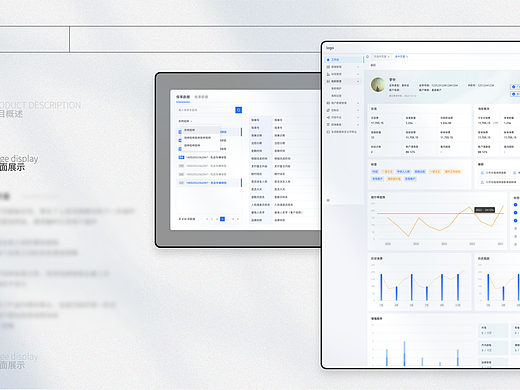This screenshot has height=390, width=520.
Task: Click the black tooltip on line chart
Action: (x=485, y=210)
